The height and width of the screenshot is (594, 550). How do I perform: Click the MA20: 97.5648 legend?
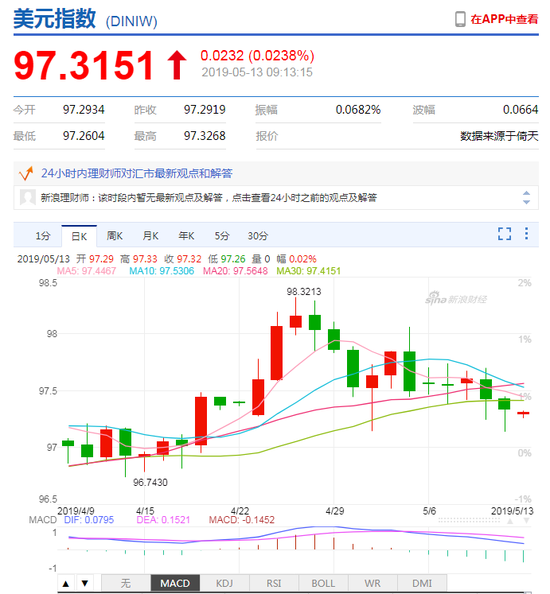tap(235, 271)
